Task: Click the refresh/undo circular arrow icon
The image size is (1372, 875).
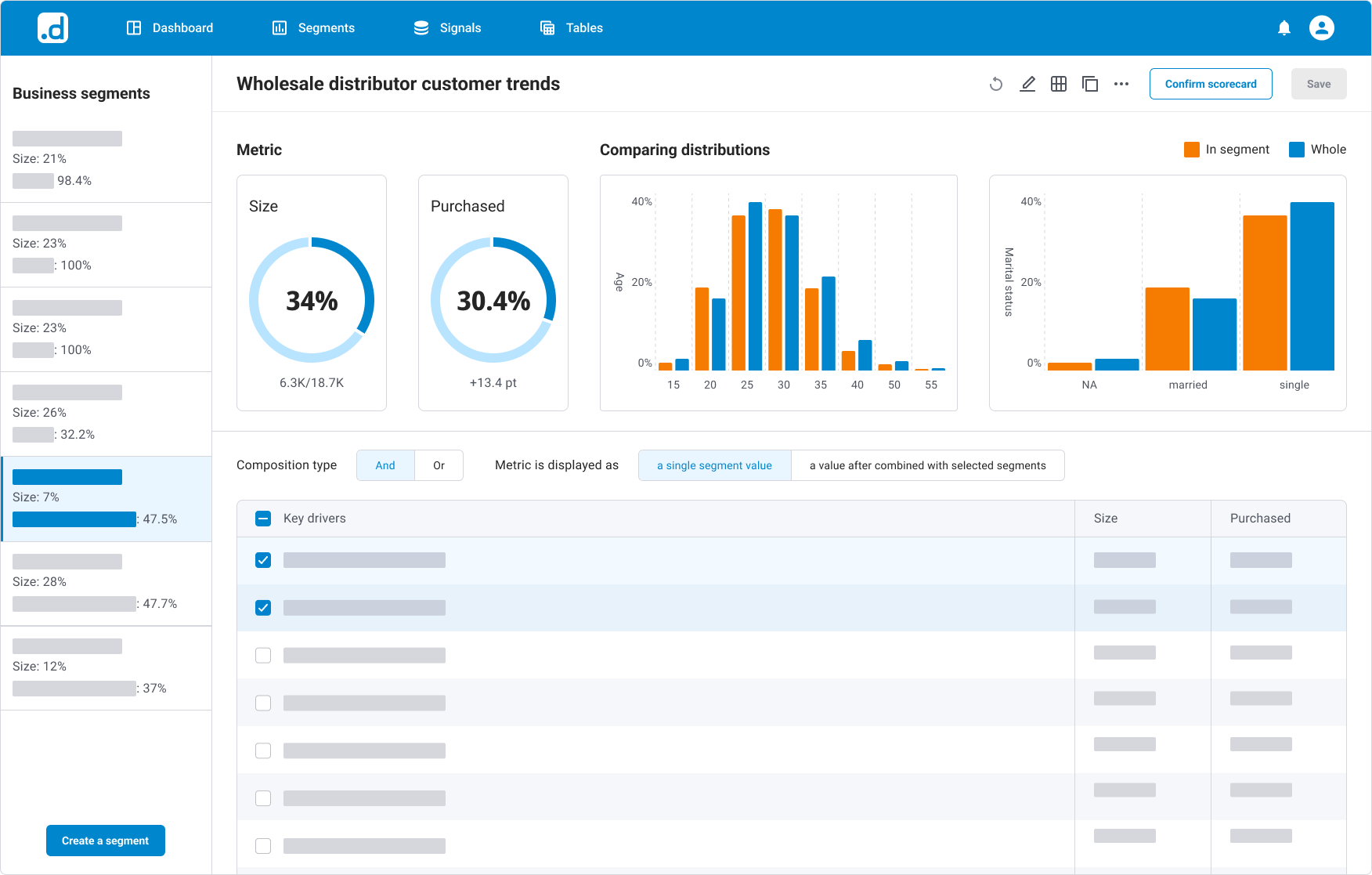Action: click(x=996, y=84)
